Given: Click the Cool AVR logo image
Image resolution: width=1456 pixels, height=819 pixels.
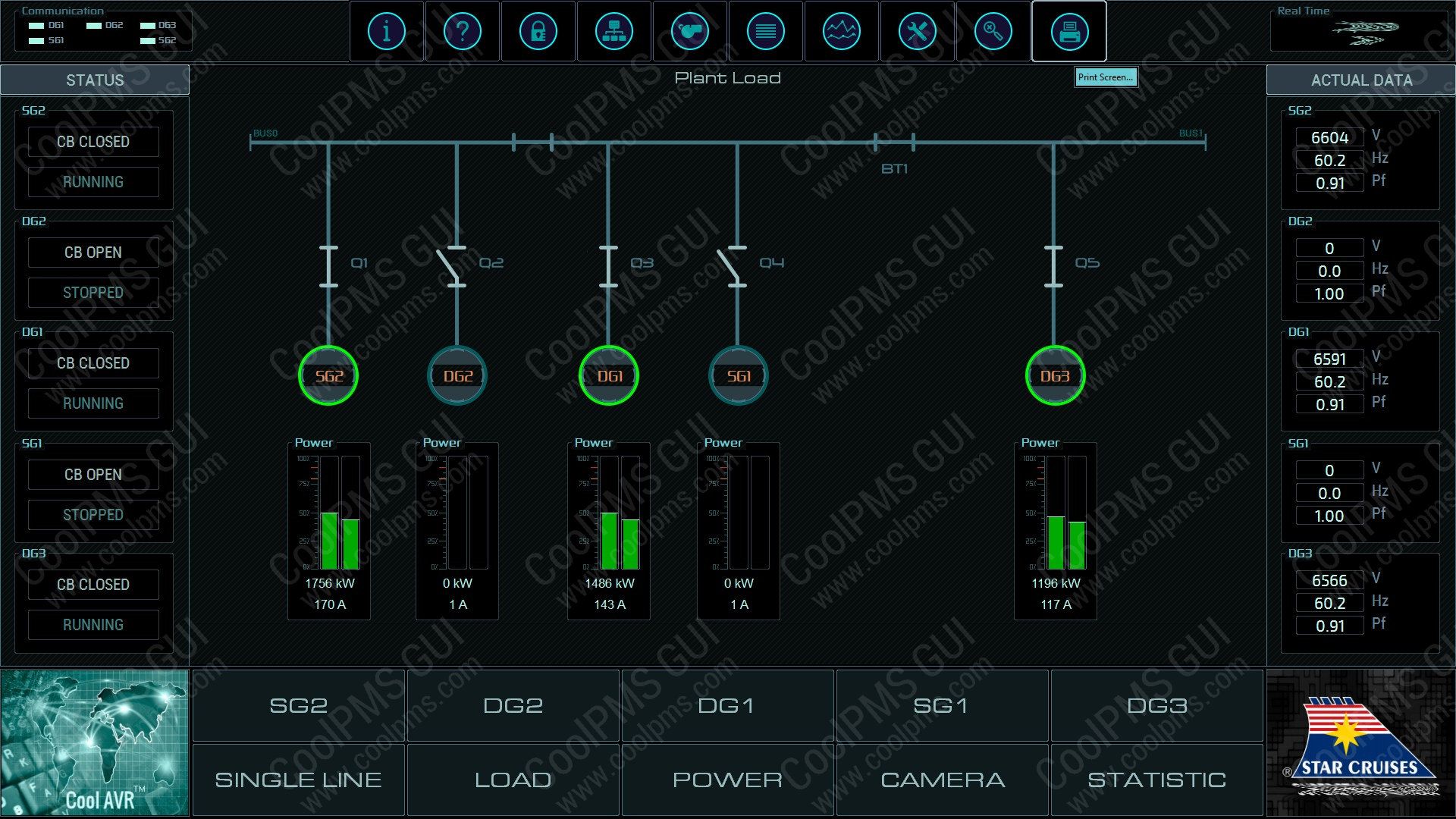Looking at the screenshot, I should coord(95,743).
